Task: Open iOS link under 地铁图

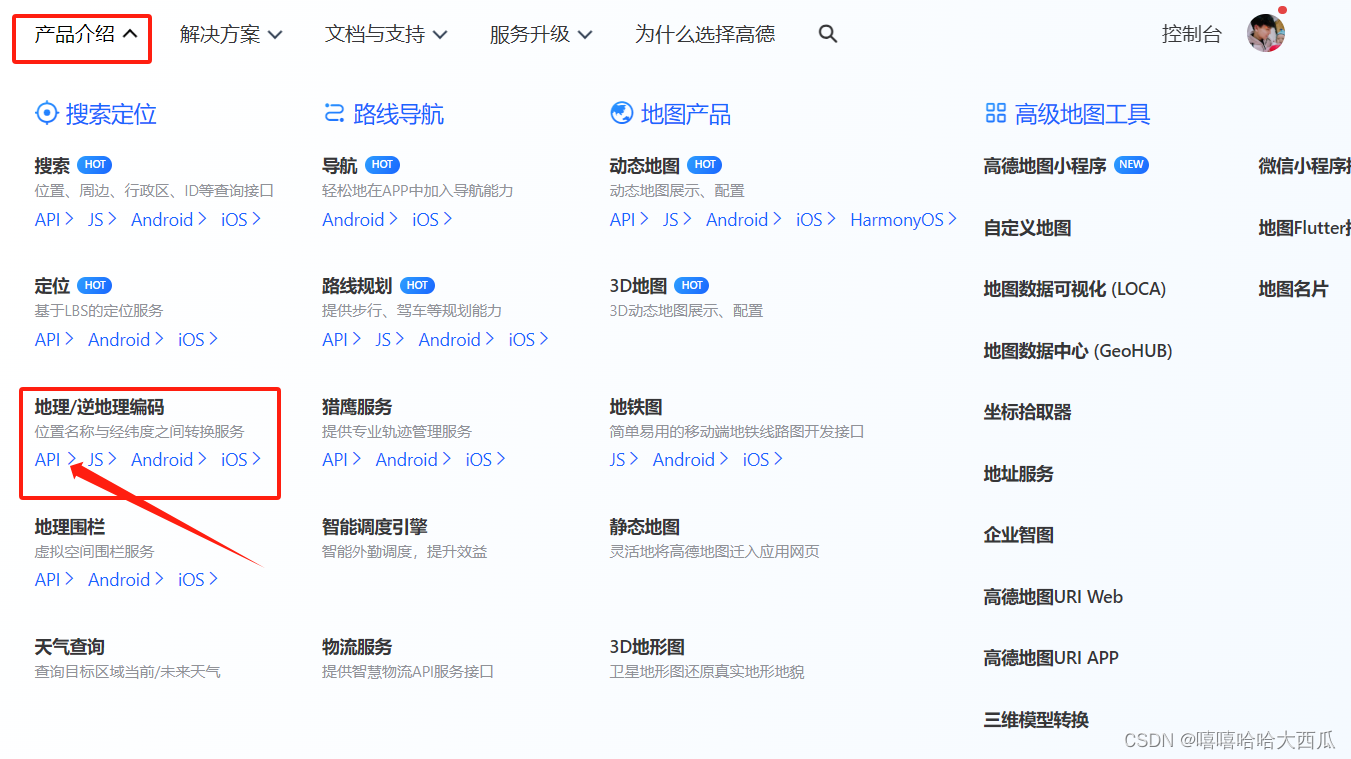Action: click(763, 459)
